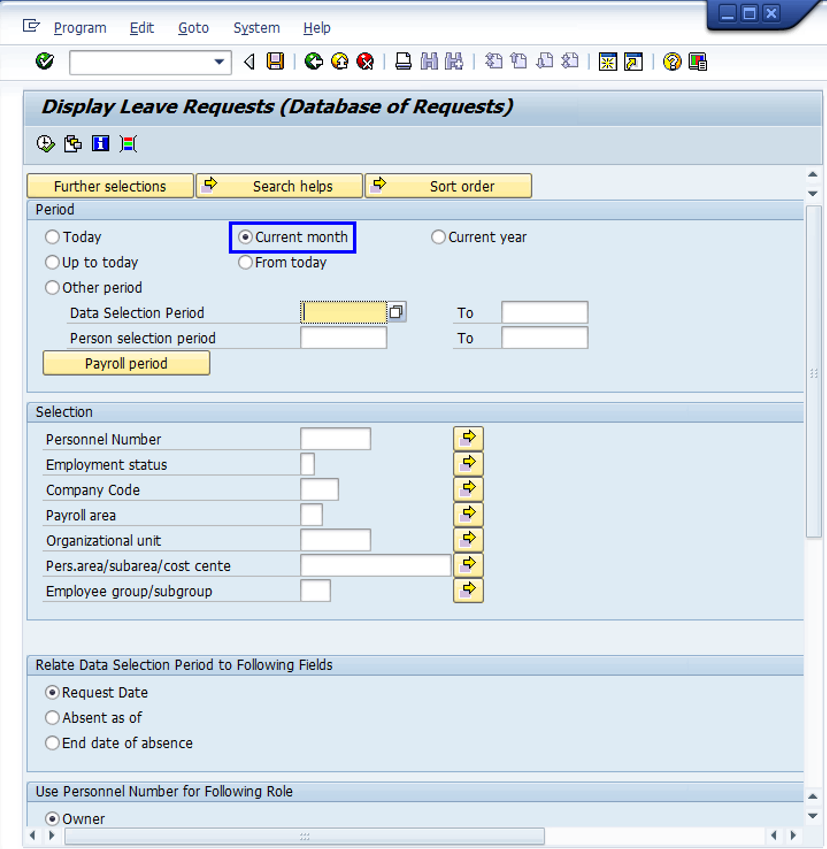Open multiple selection for Personnel Number

coord(468,439)
